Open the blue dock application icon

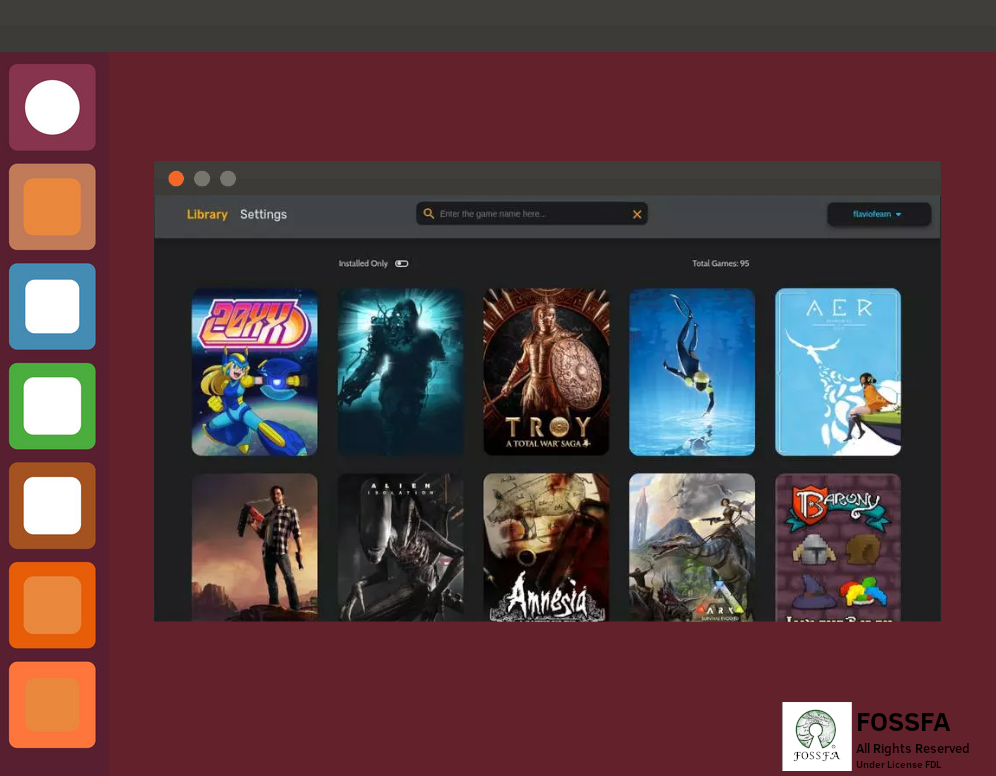coord(52,306)
